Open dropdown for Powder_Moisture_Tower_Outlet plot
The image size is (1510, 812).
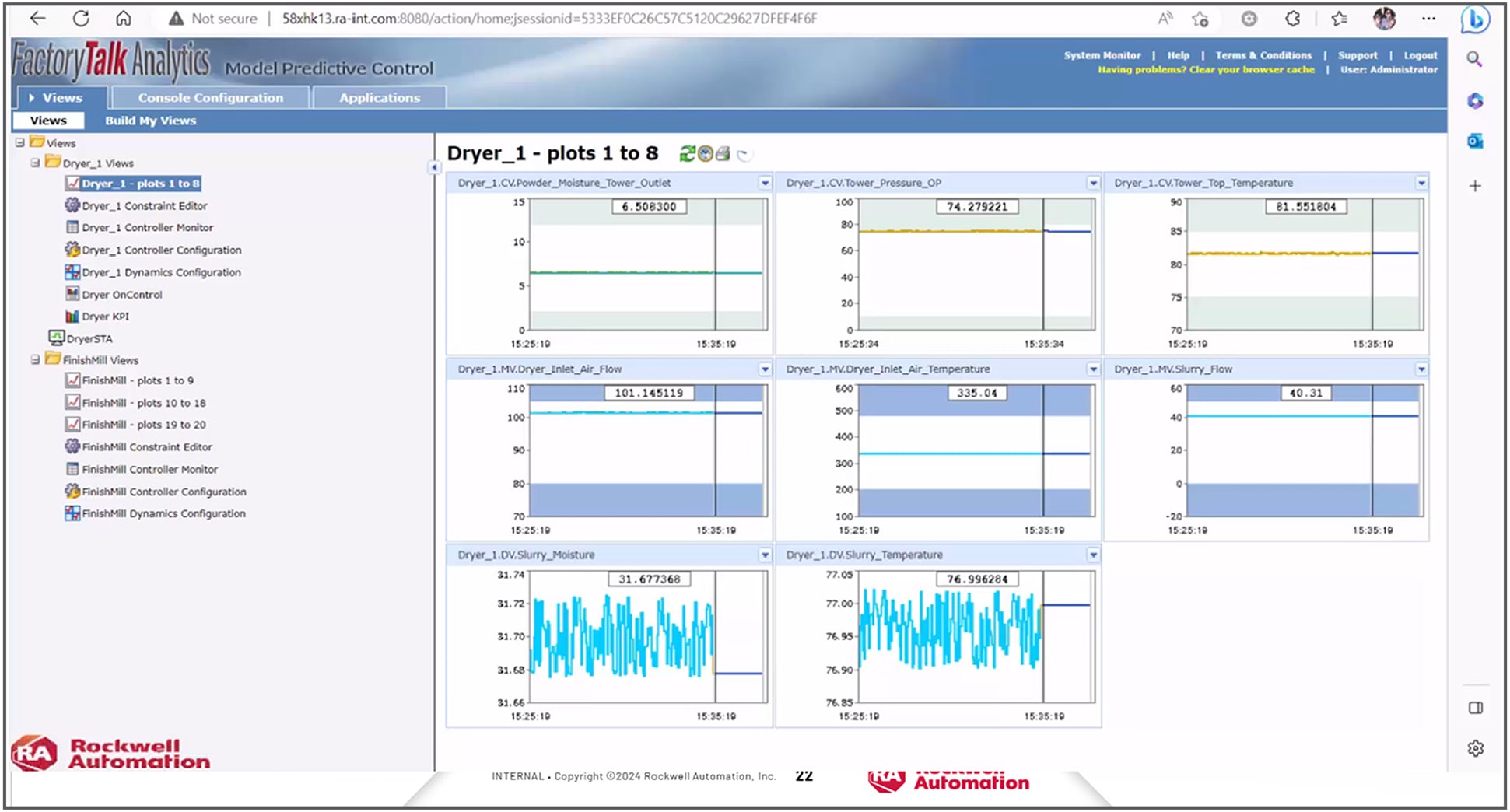coord(765,183)
